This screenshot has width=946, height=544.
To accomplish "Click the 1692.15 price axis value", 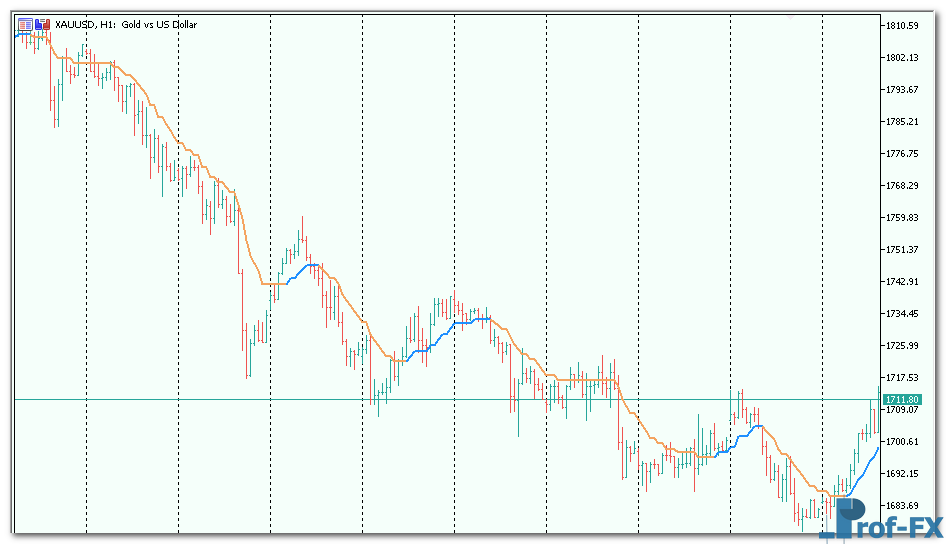I will tap(902, 474).
